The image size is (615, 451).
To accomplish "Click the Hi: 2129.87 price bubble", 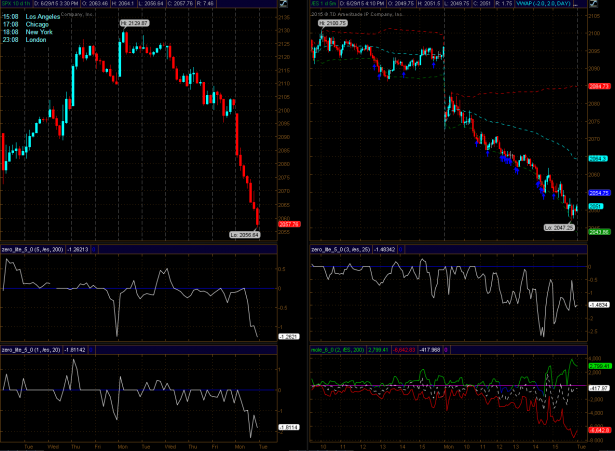I will (x=134, y=21).
